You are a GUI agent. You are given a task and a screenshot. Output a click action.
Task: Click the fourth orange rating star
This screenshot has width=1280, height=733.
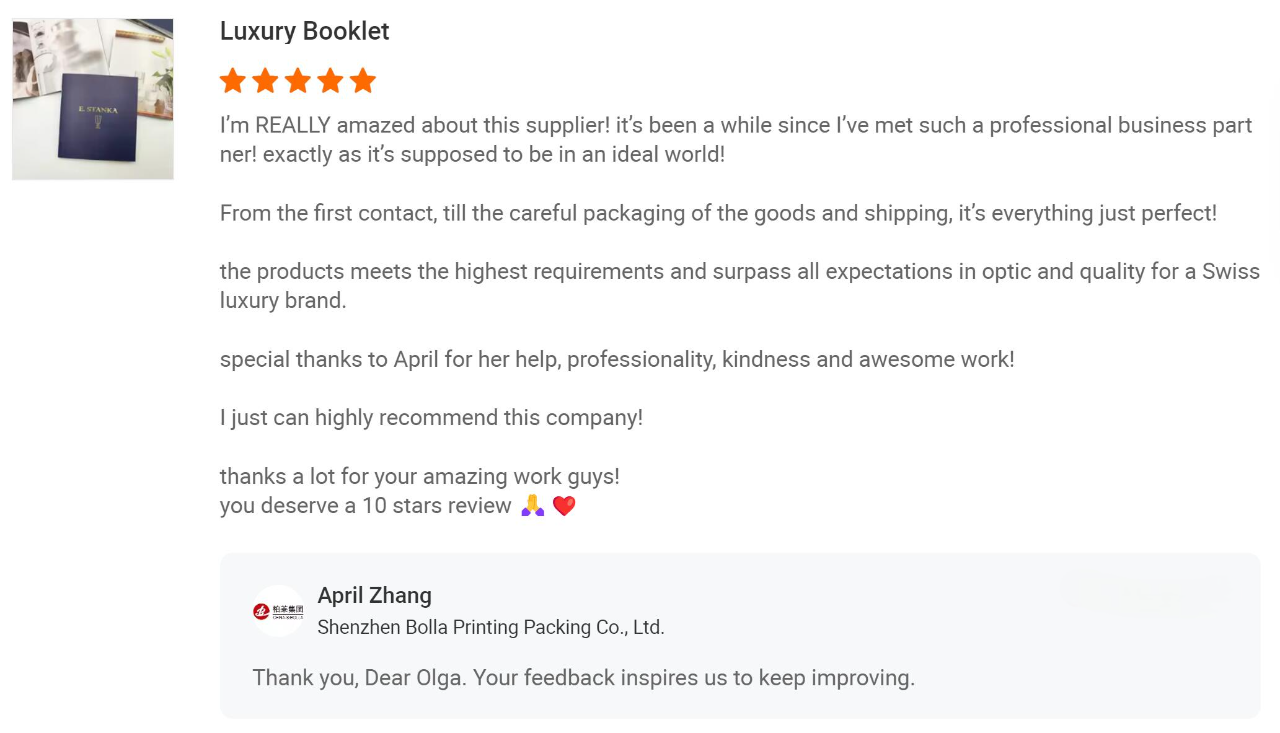(330, 81)
